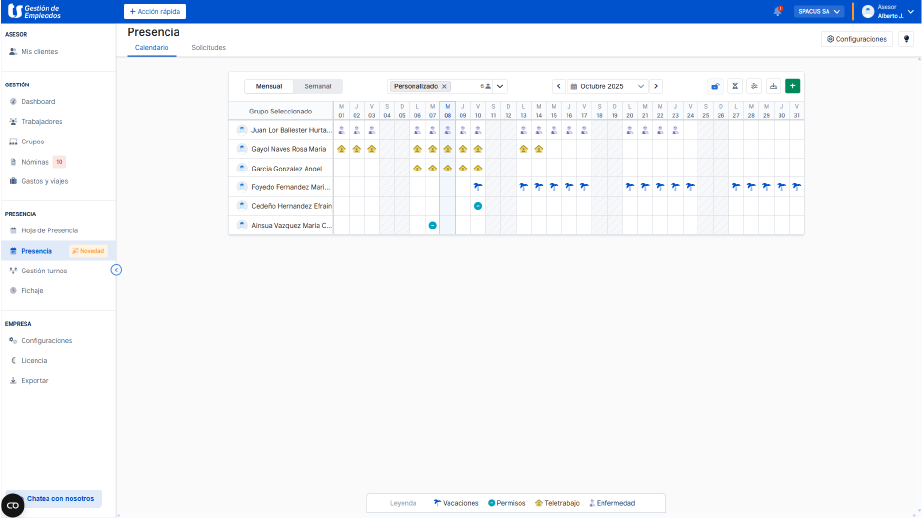Click the hourglass icon in calendar toolbar
This screenshot has height=518, width=922.
735,86
